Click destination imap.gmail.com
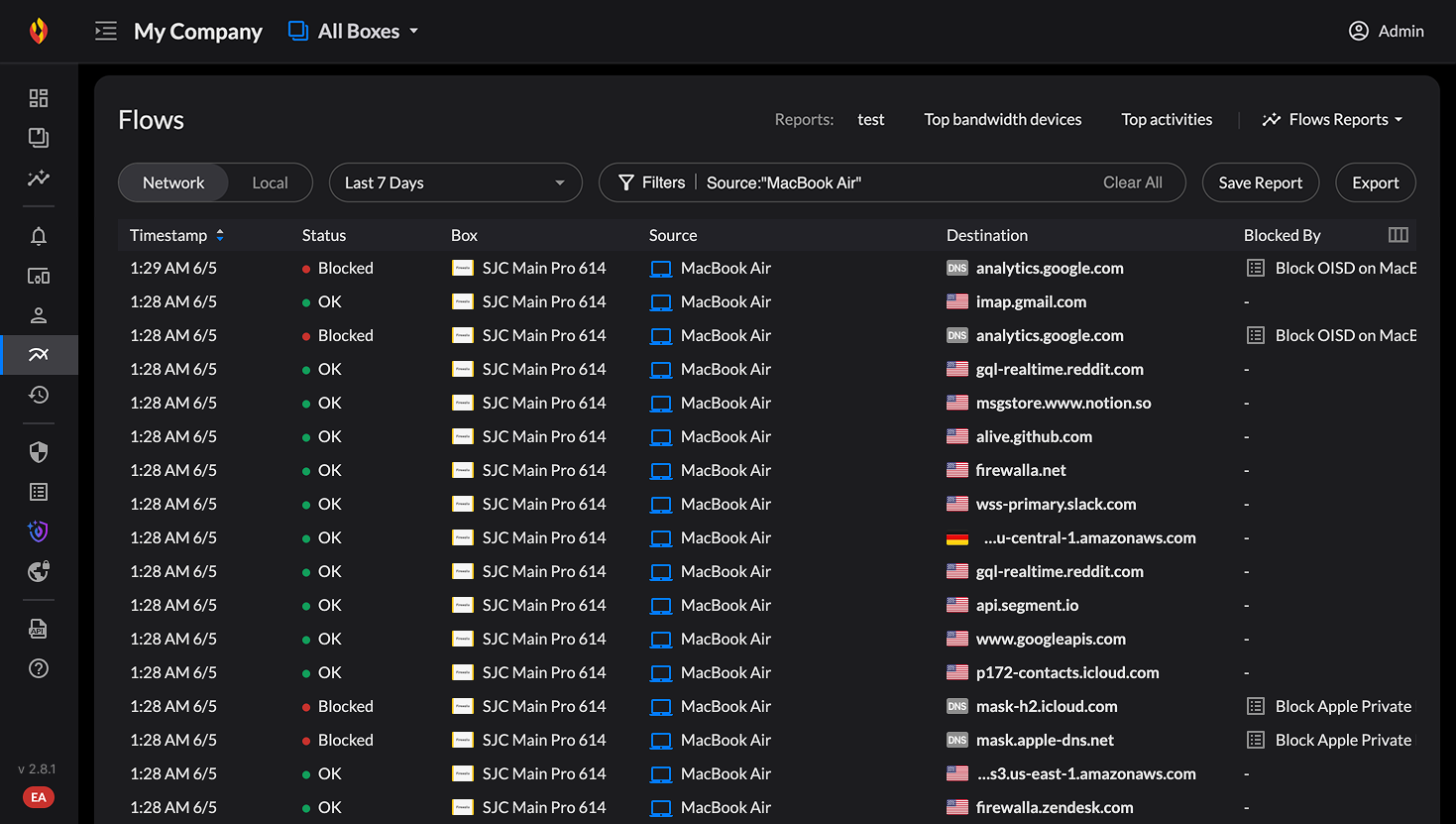This screenshot has width=1456, height=824. pos(1031,301)
